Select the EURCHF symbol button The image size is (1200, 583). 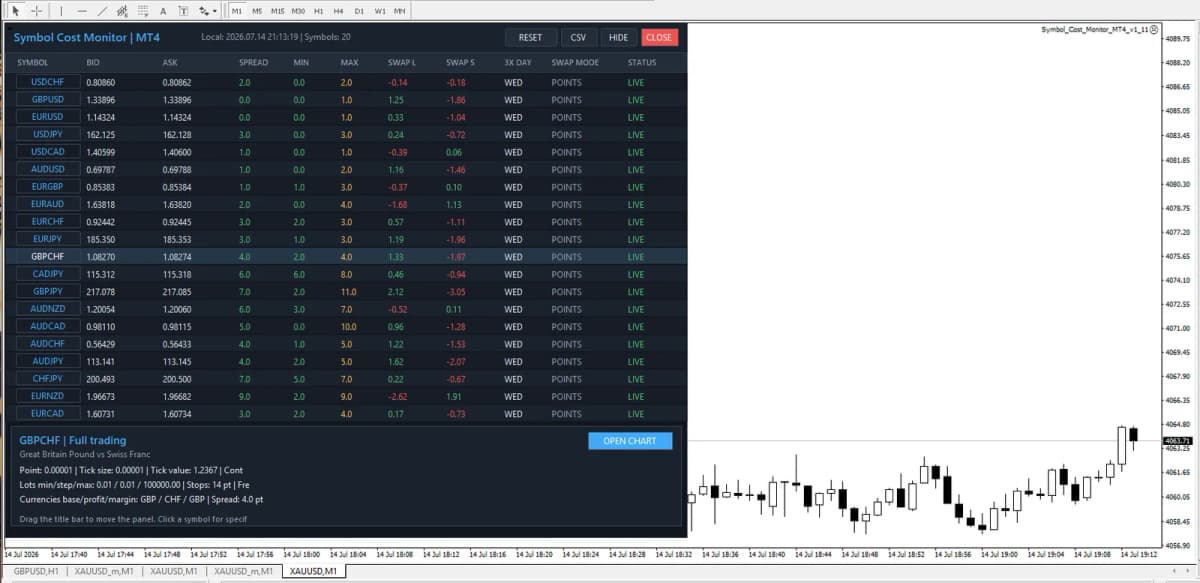pos(47,222)
